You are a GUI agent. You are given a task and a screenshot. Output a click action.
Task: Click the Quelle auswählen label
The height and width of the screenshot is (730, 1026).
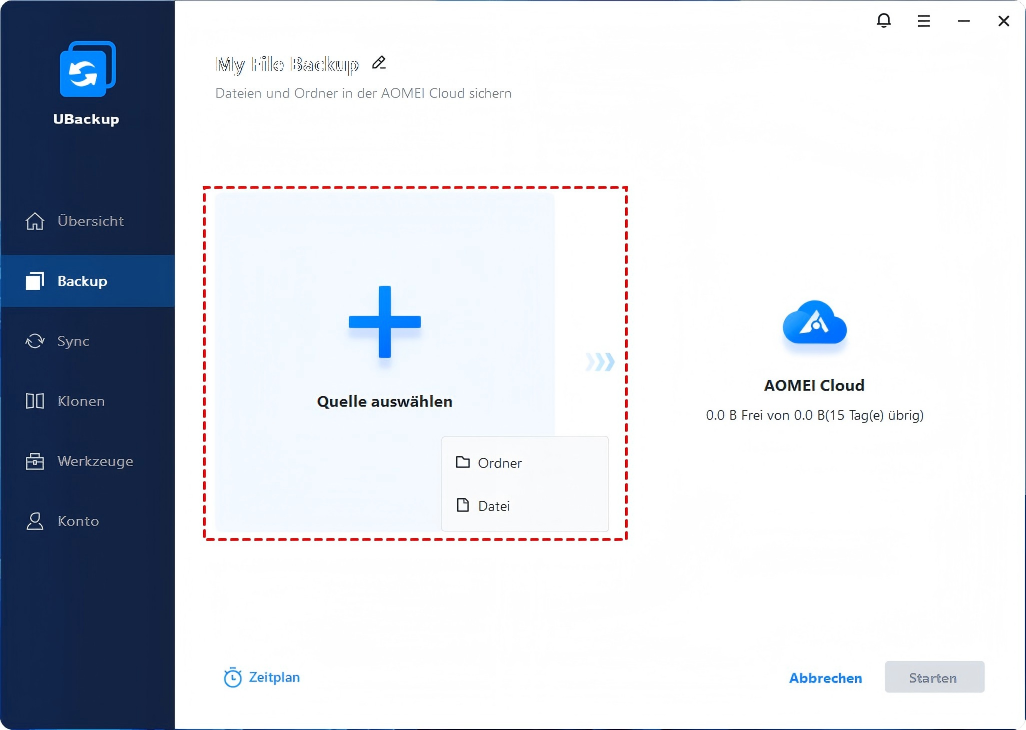click(x=385, y=402)
